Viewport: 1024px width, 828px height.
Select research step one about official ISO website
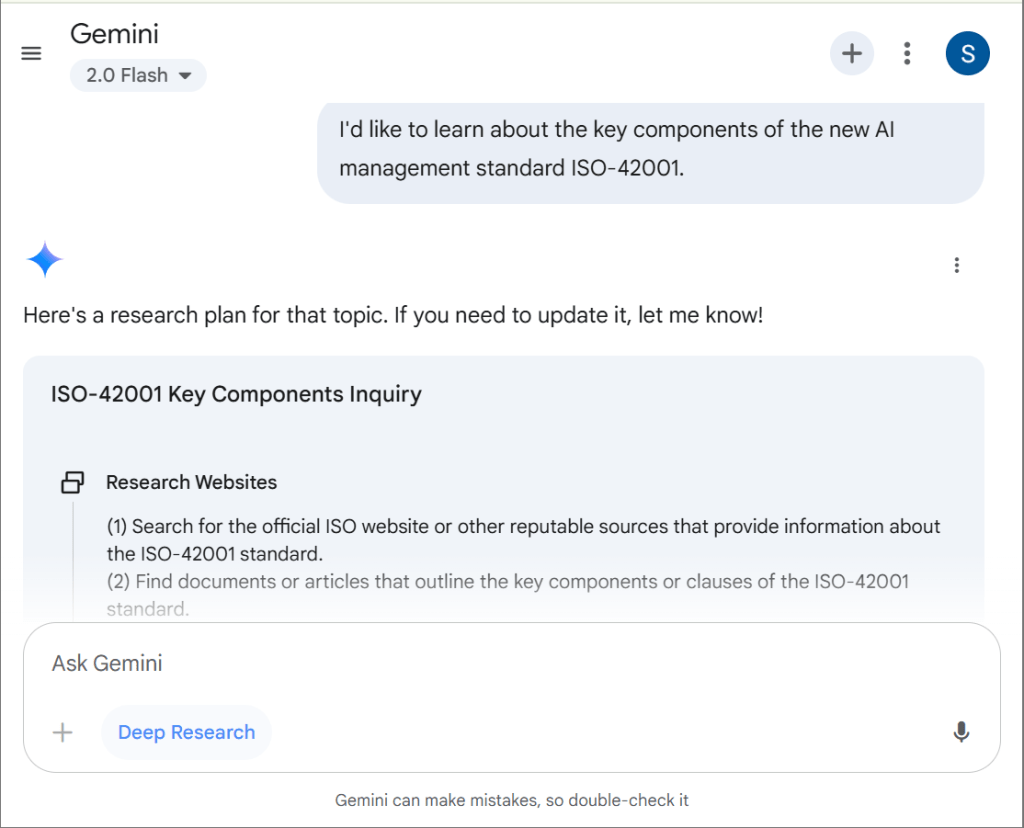click(523, 539)
